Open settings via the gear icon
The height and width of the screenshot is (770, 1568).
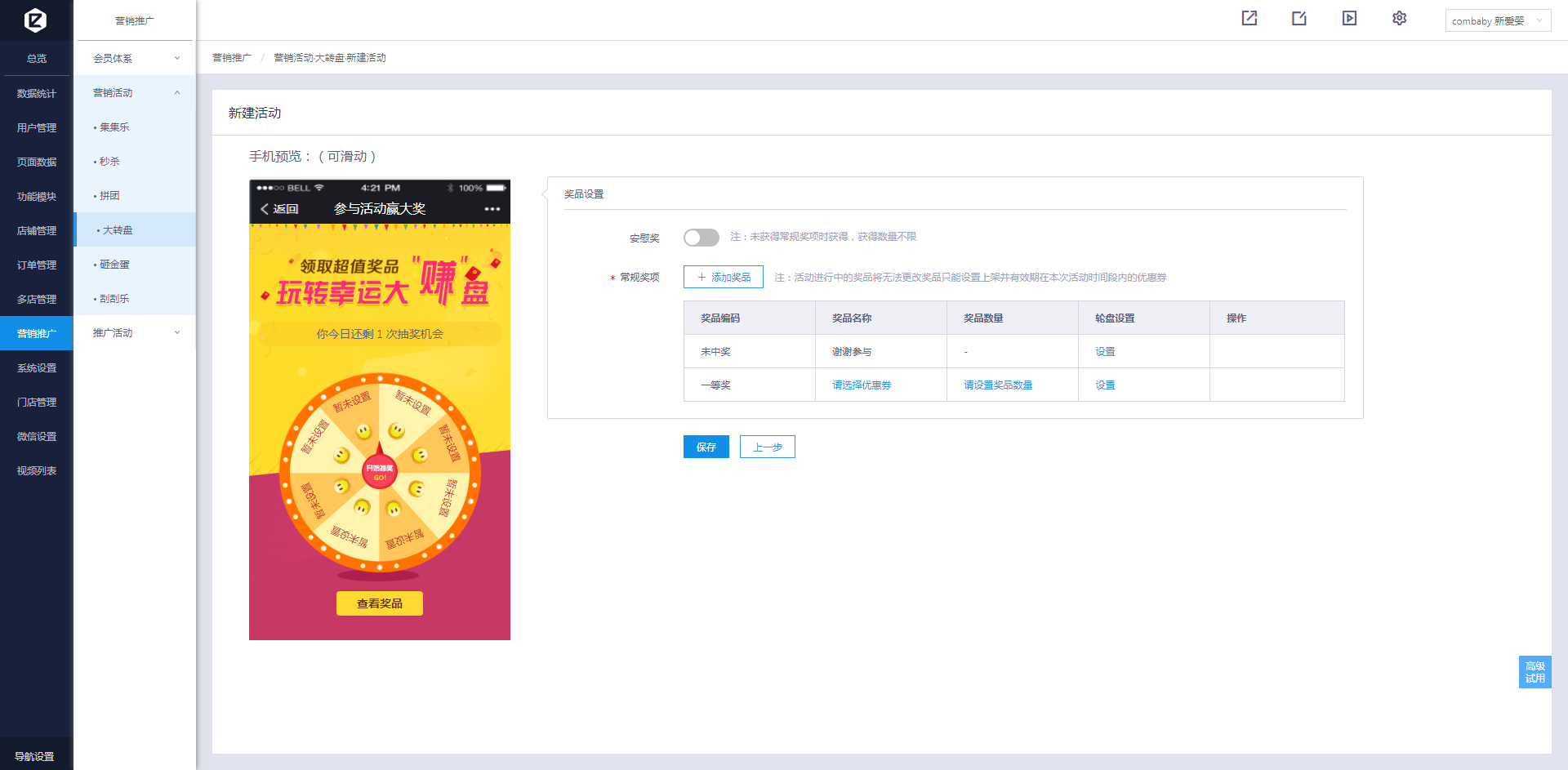point(1399,18)
